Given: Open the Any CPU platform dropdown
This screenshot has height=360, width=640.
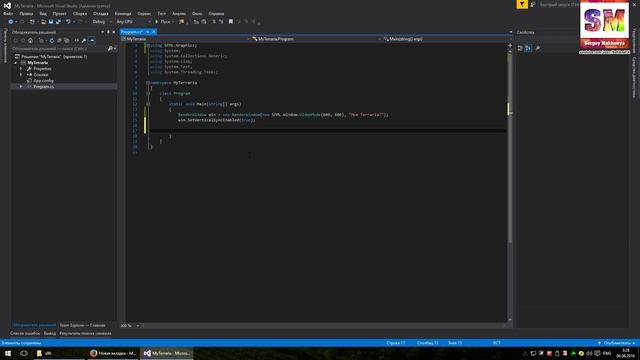Looking at the screenshot, I should tap(133, 22).
